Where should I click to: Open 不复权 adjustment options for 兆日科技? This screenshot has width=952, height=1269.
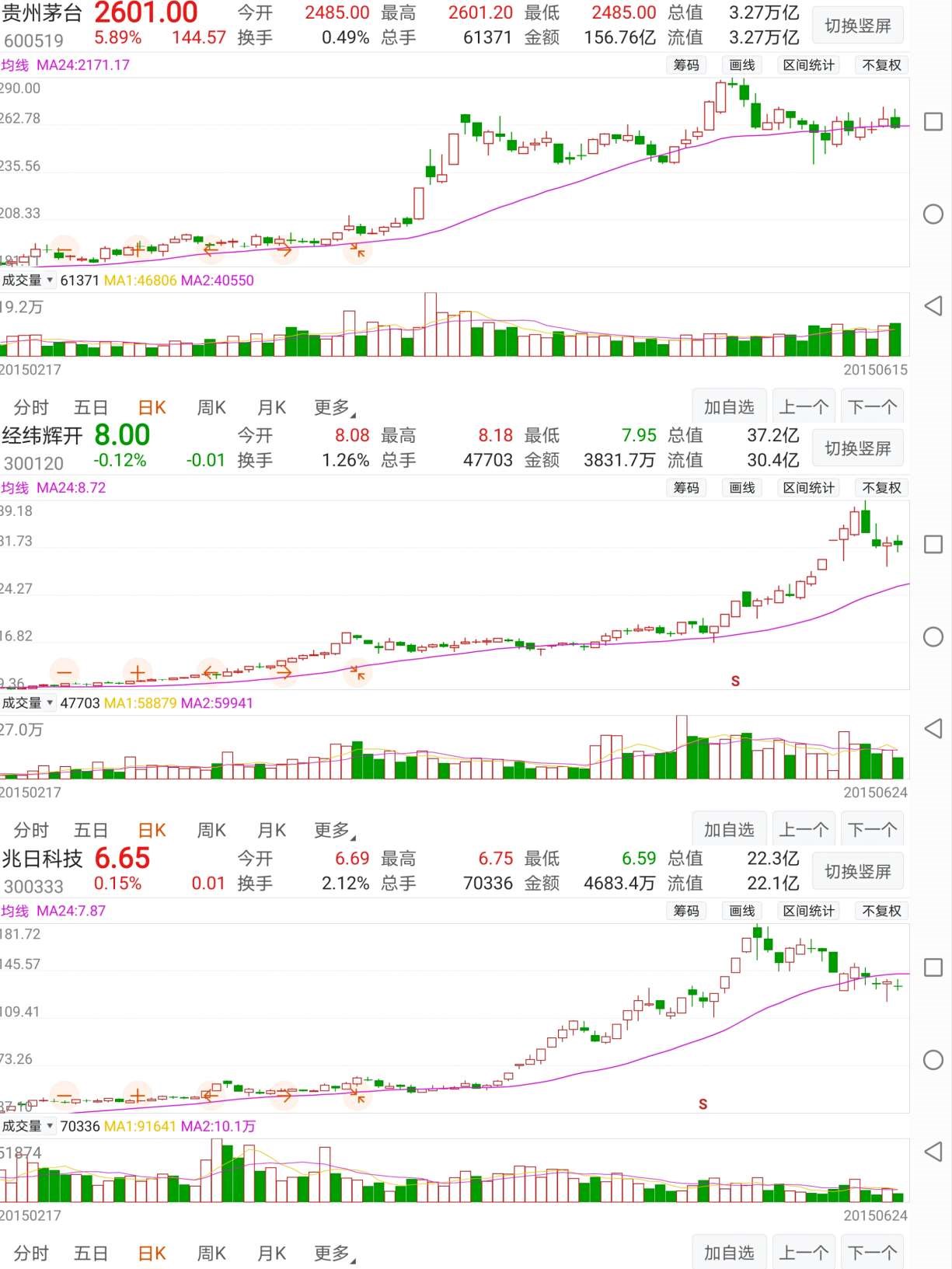882,911
